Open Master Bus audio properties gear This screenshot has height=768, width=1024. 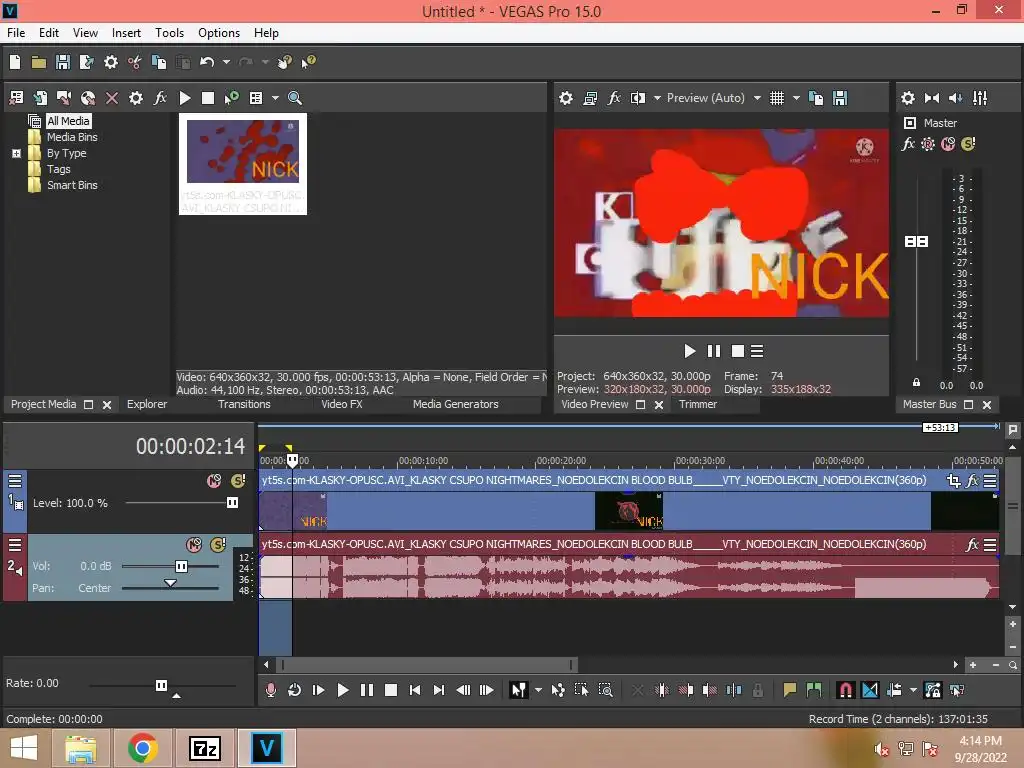[x=908, y=98]
